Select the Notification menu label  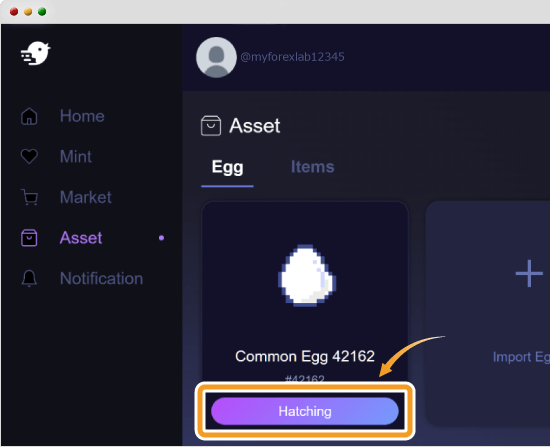(101, 279)
